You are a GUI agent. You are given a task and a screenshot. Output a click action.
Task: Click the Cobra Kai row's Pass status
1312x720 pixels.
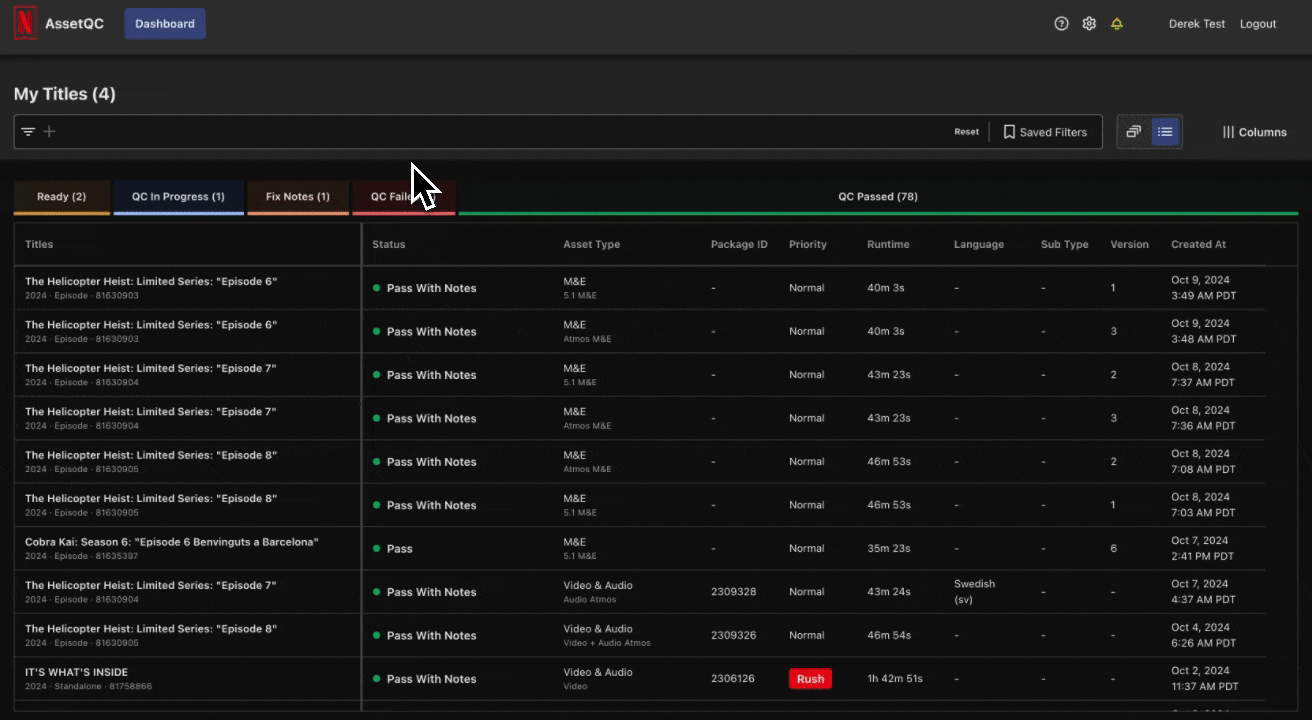click(x=393, y=548)
